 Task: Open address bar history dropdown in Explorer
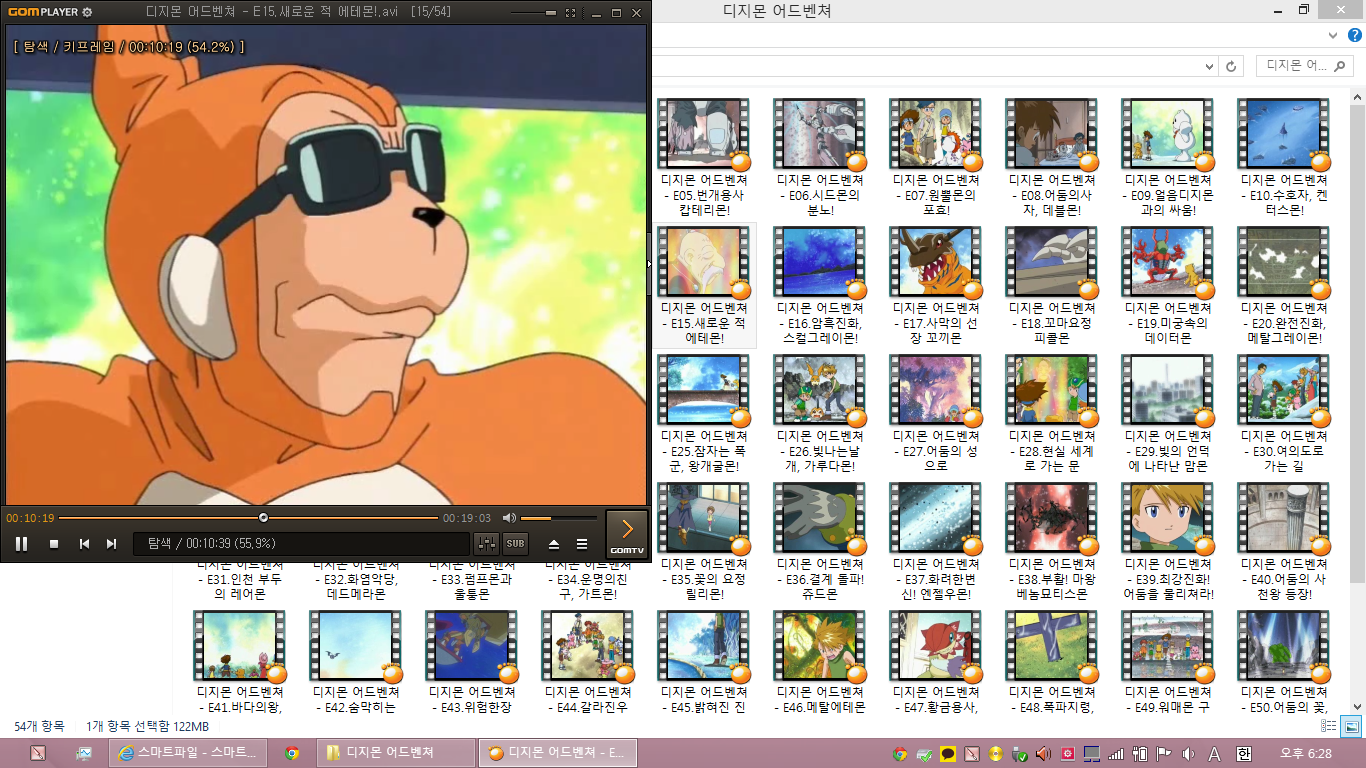tap(1208, 66)
